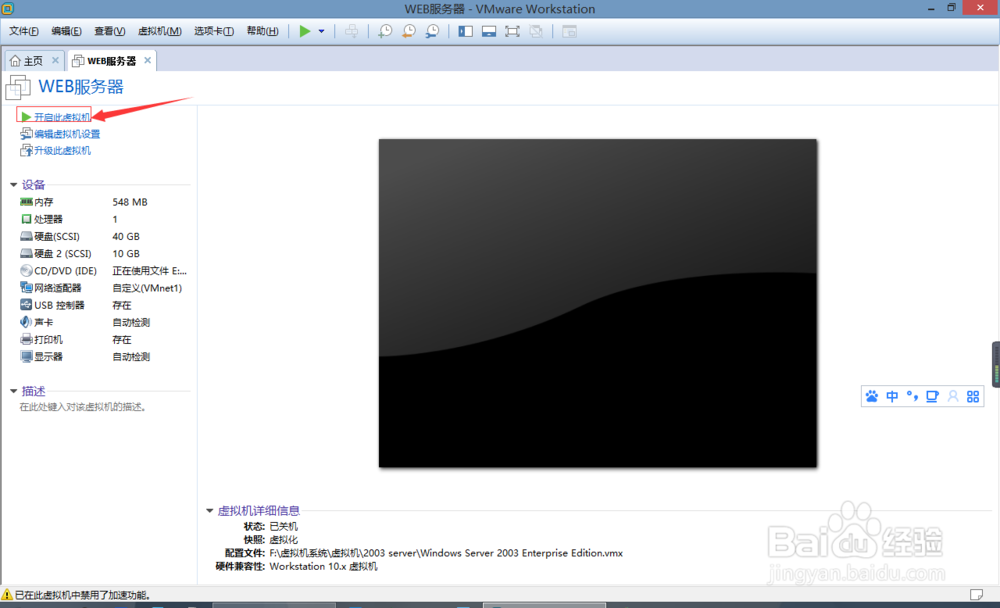Click the console view toolbar icon
This screenshot has width=1000, height=608.
(570, 31)
